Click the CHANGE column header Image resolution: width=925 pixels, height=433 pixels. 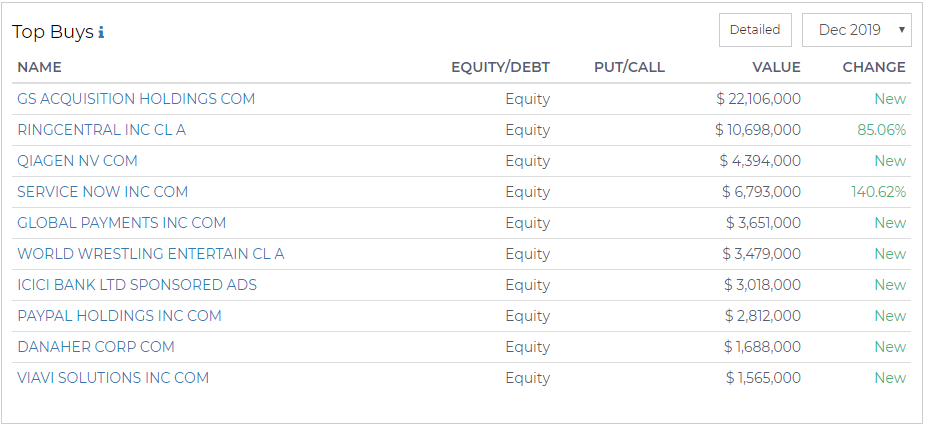pyautogui.click(x=874, y=67)
